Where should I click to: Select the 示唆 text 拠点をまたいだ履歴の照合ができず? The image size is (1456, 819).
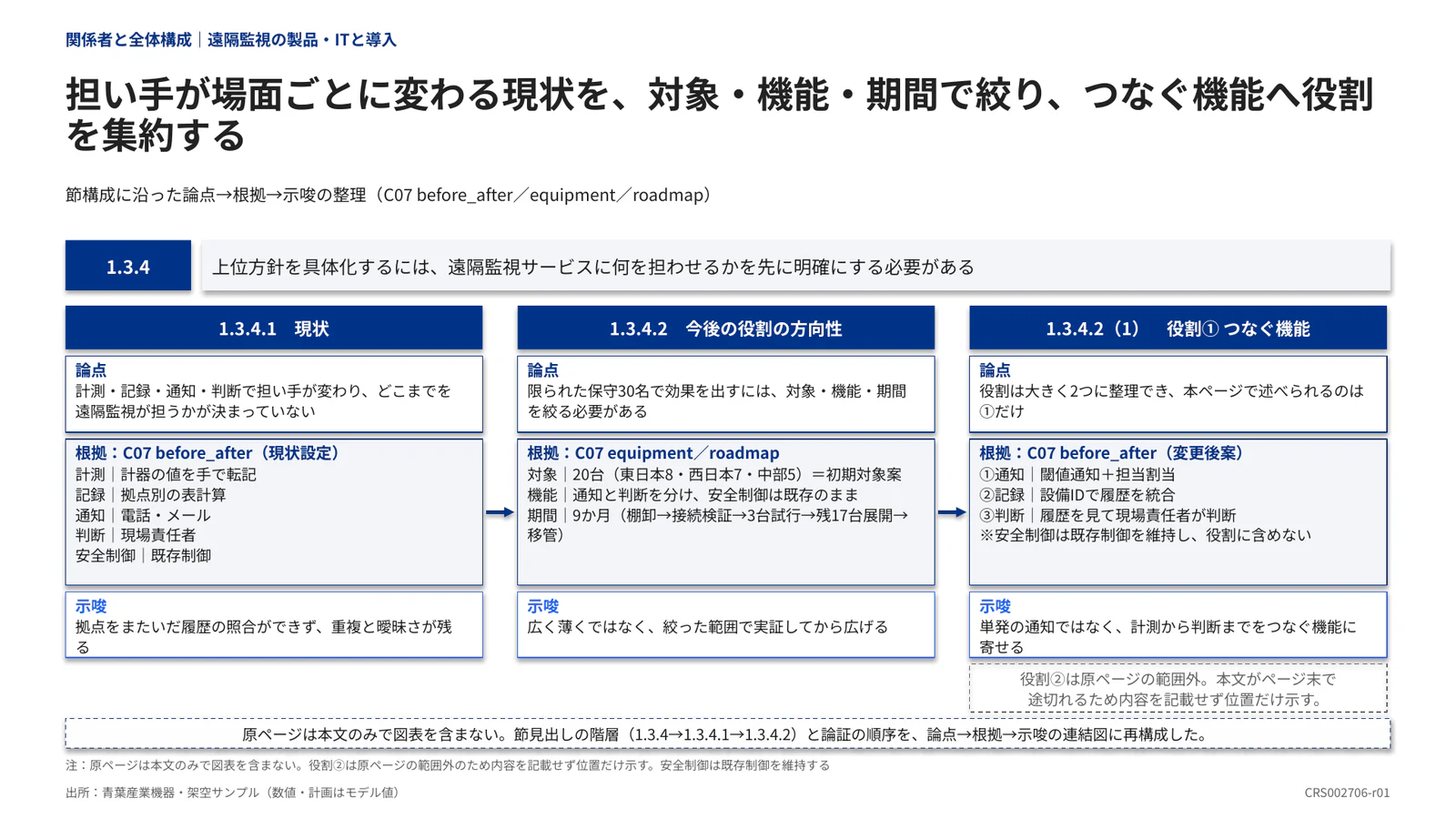click(x=264, y=636)
